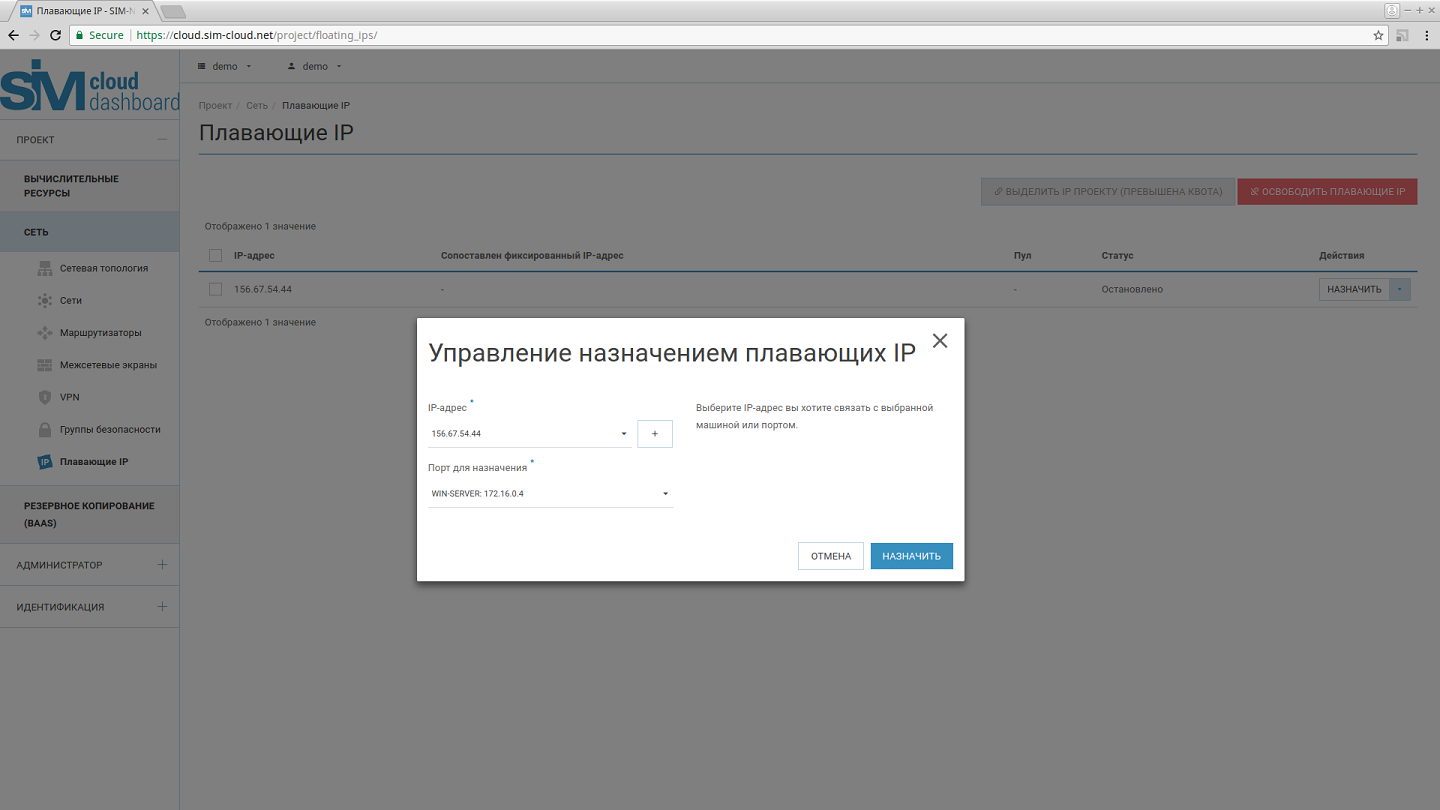Toggle the select-all checkbox in table header
The image size is (1440, 810).
tap(215, 256)
